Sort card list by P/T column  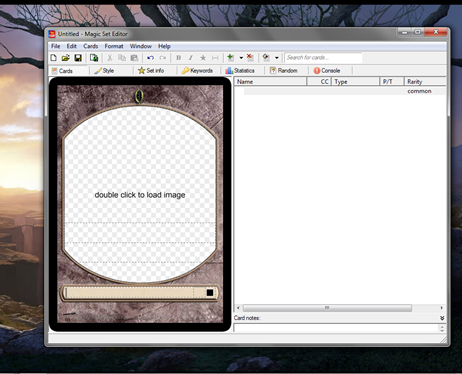(x=392, y=82)
